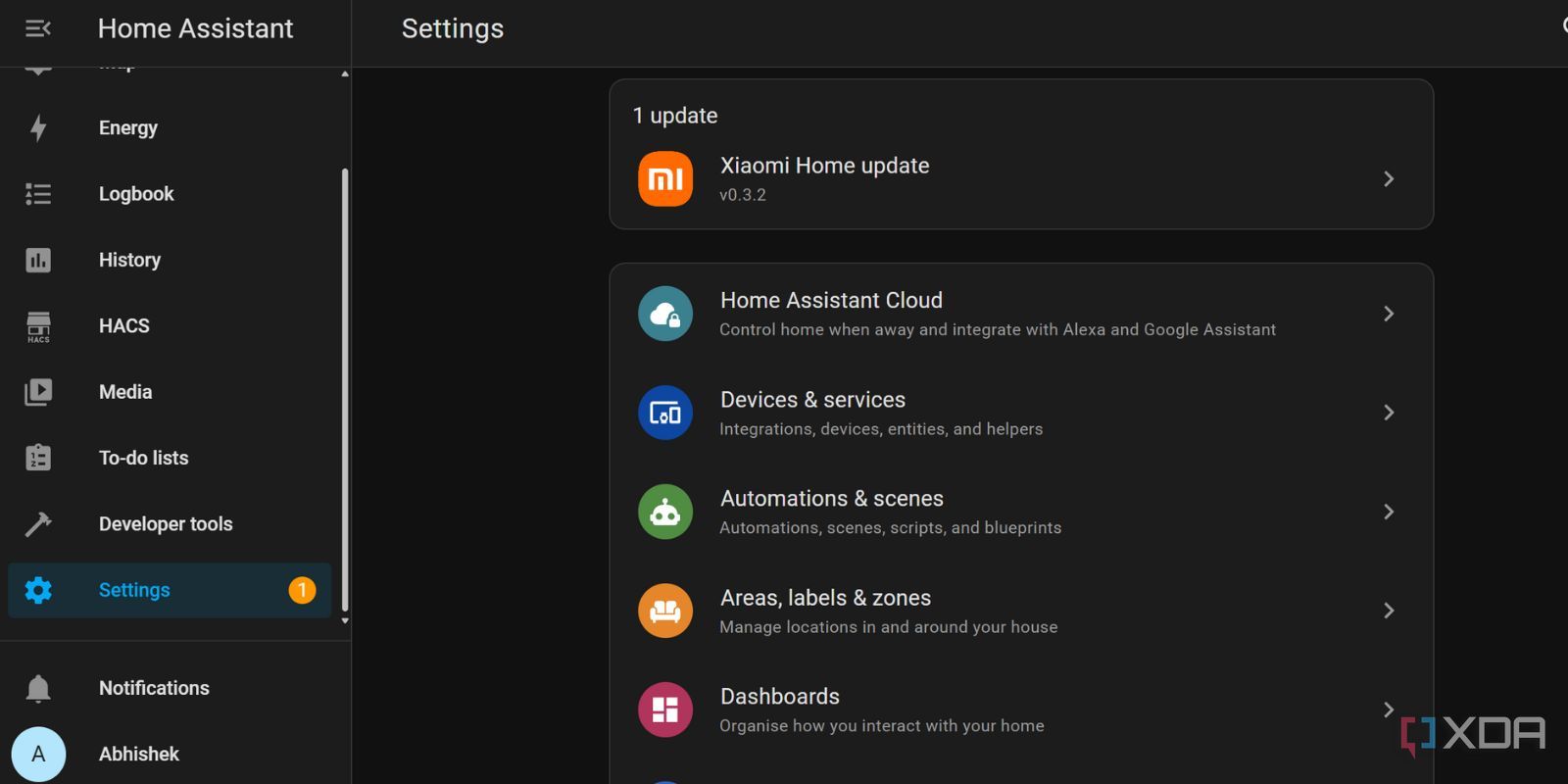
Task: Click the Settings update count badge
Action: tap(302, 590)
